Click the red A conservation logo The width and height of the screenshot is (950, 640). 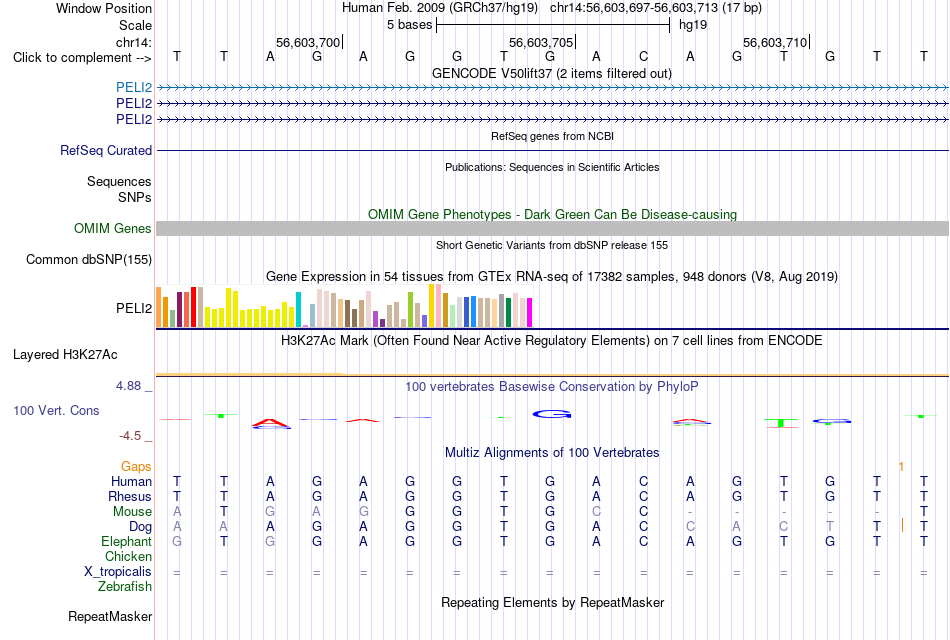[271, 422]
